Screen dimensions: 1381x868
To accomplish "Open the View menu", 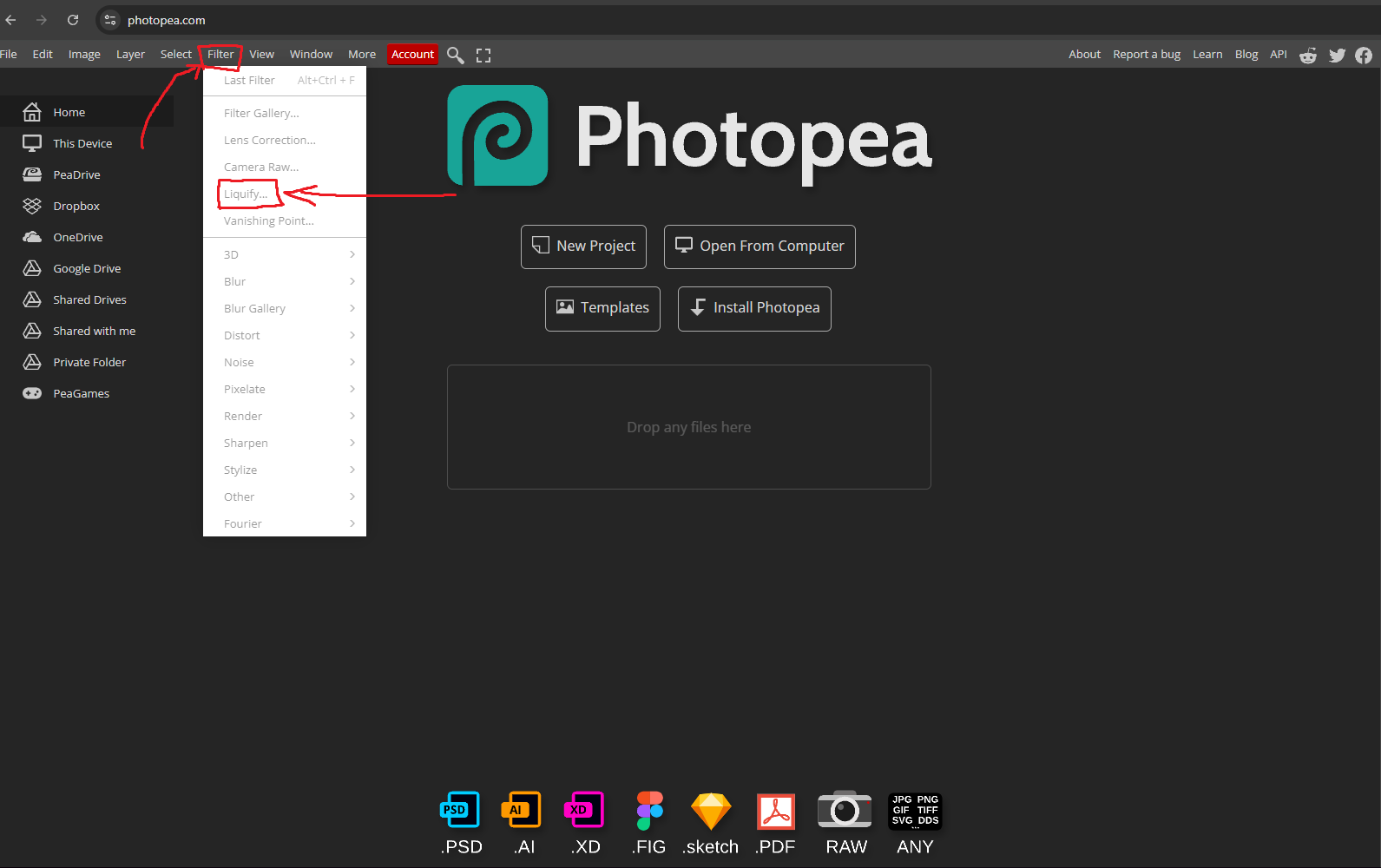I will (x=261, y=54).
